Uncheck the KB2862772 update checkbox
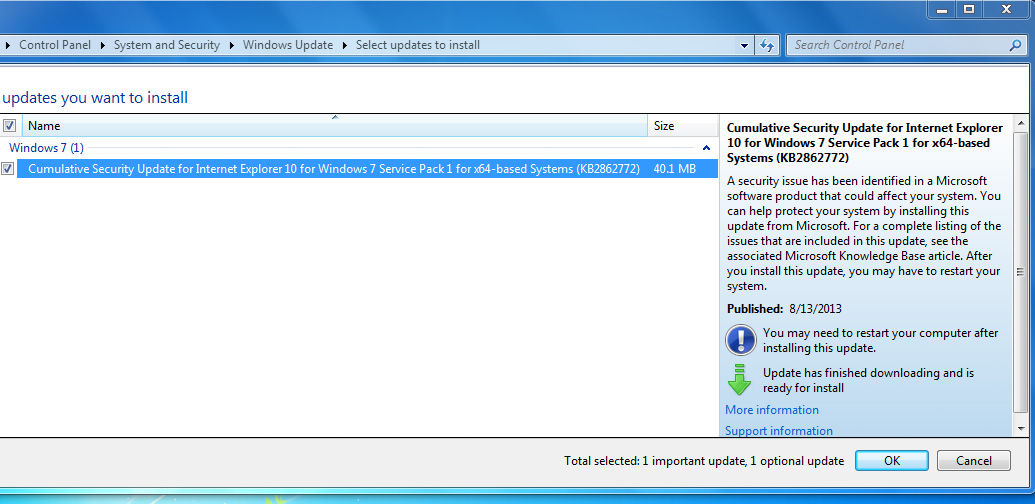1035x504 pixels. click(x=8, y=169)
